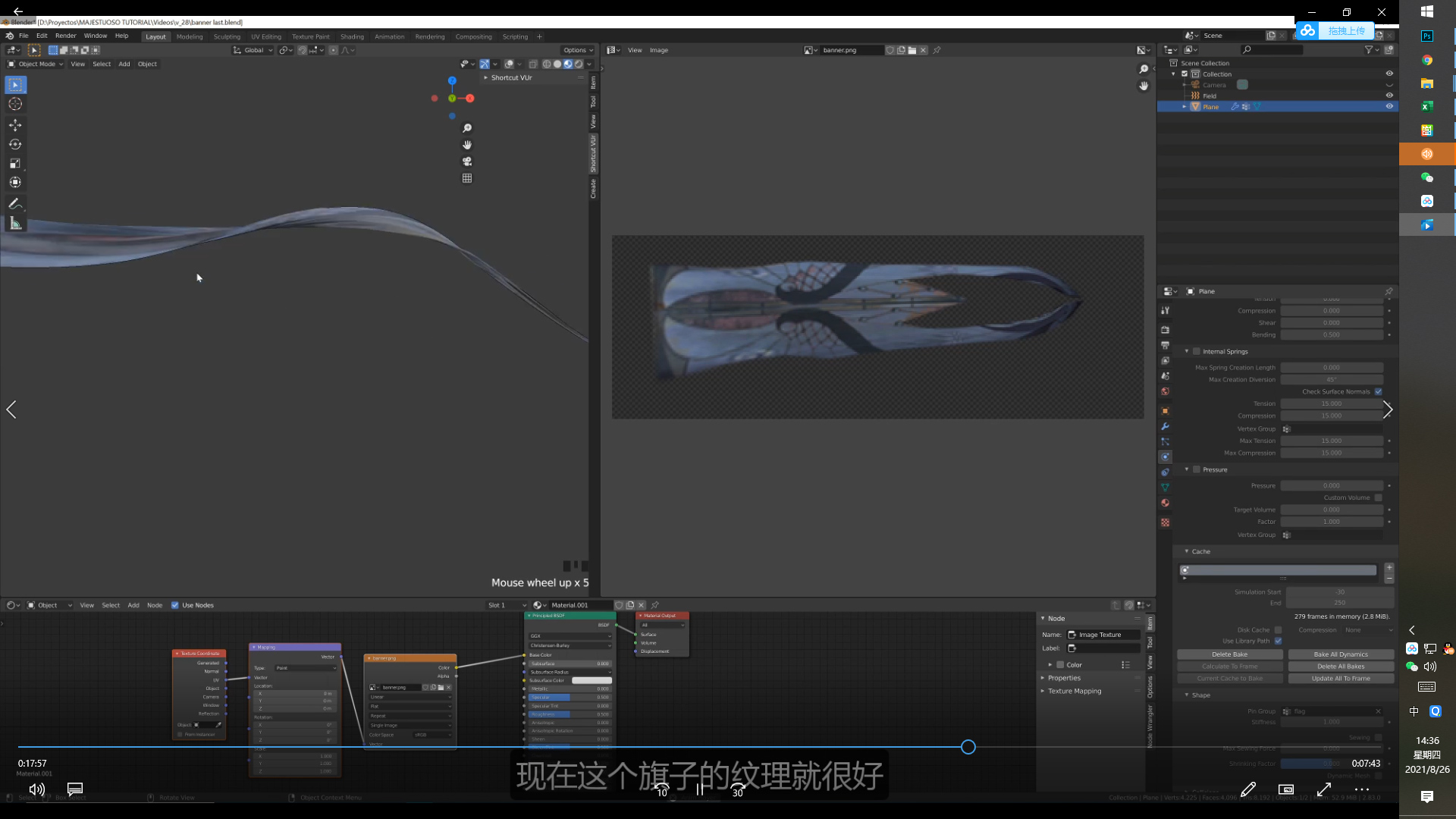
Task: Toggle Pressure checkbox
Action: [x=1197, y=469]
